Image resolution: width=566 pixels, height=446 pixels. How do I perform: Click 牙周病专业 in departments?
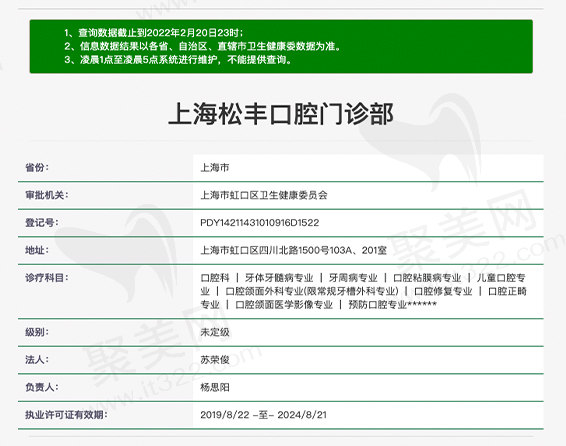pos(353,277)
